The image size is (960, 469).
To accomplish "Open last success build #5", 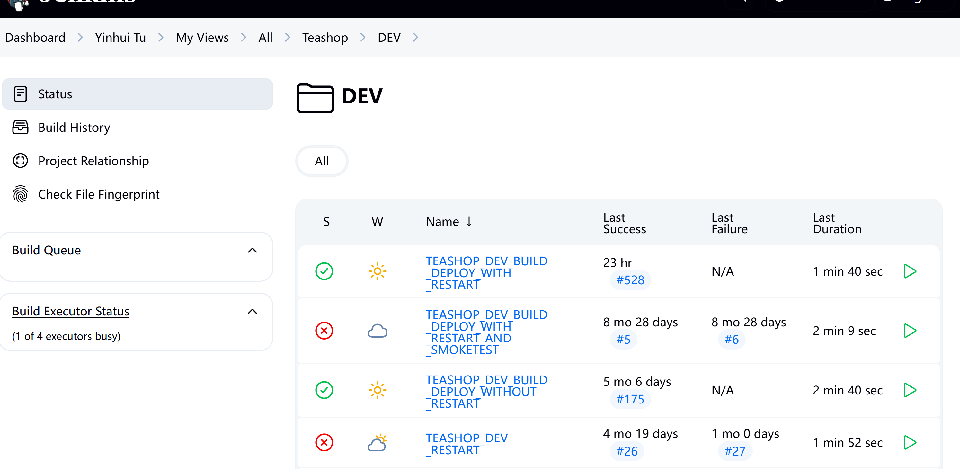I will pyautogui.click(x=623, y=339).
